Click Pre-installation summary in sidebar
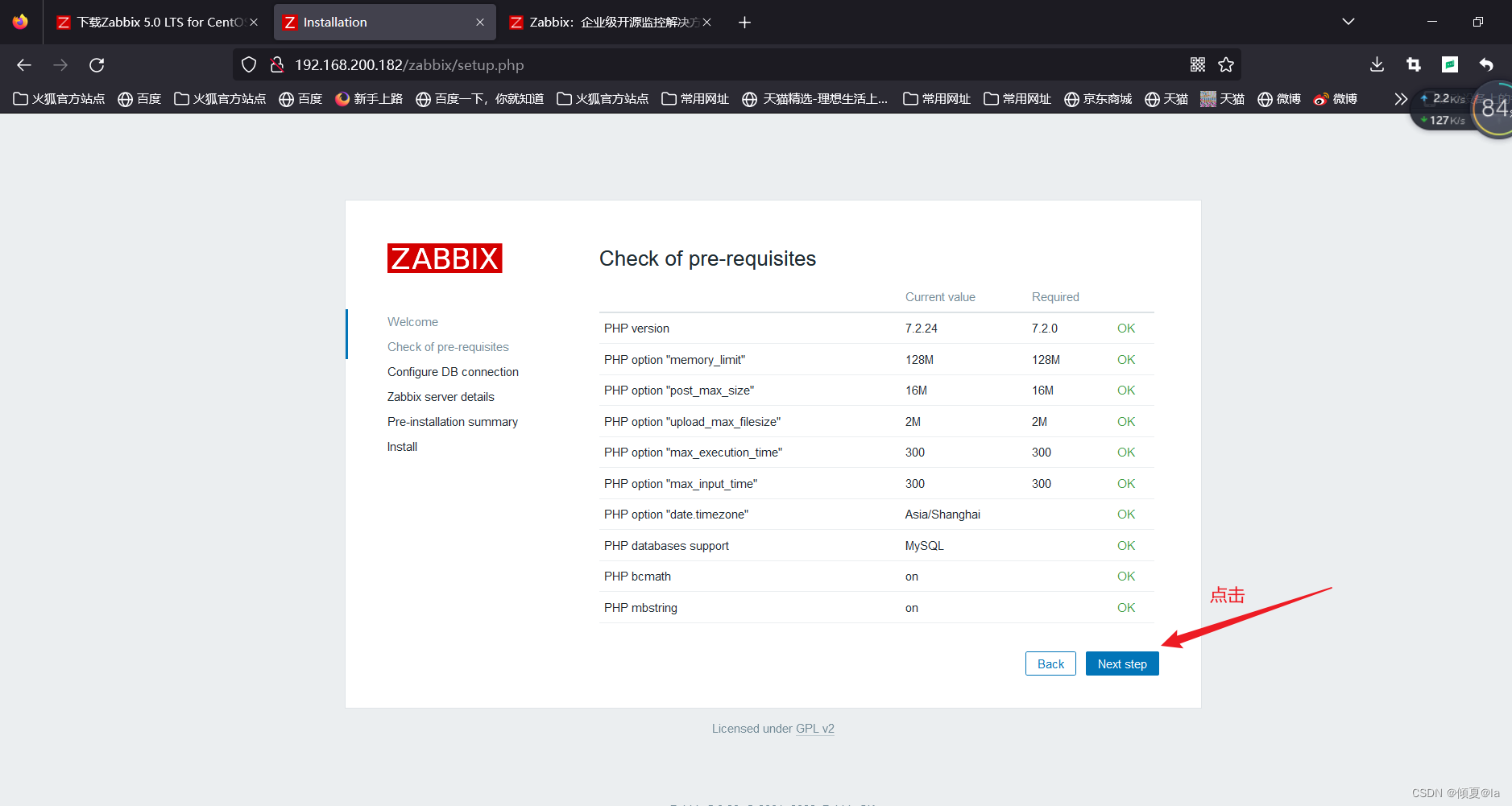This screenshot has height=806, width=1512. tap(453, 422)
